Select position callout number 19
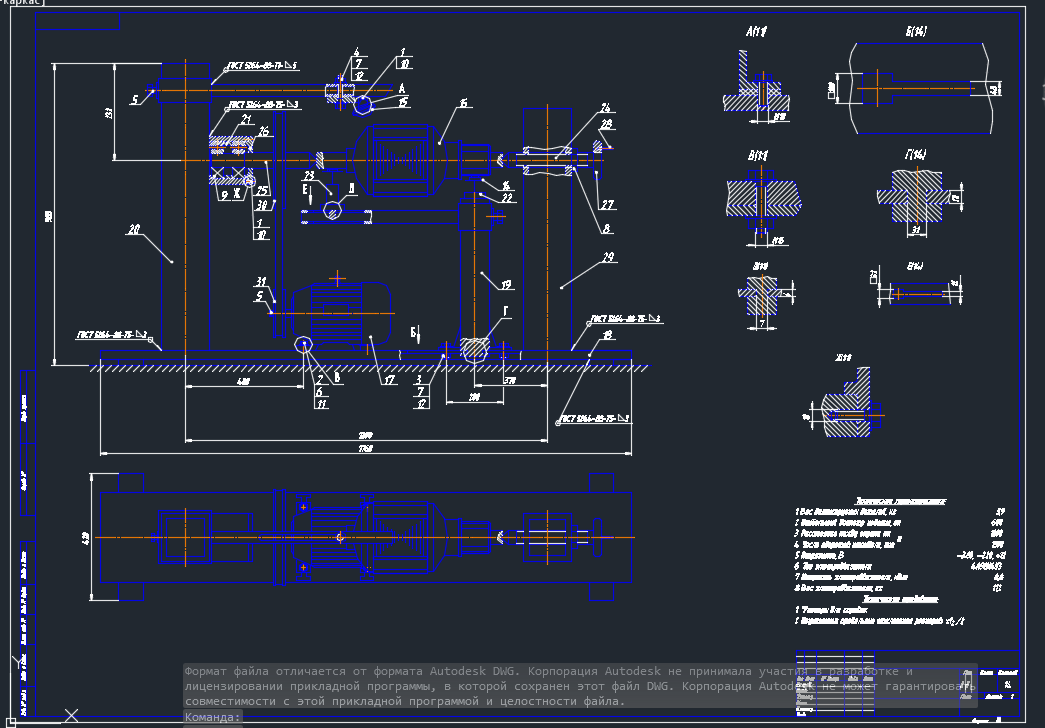This screenshot has width=1045, height=728. tap(506, 285)
